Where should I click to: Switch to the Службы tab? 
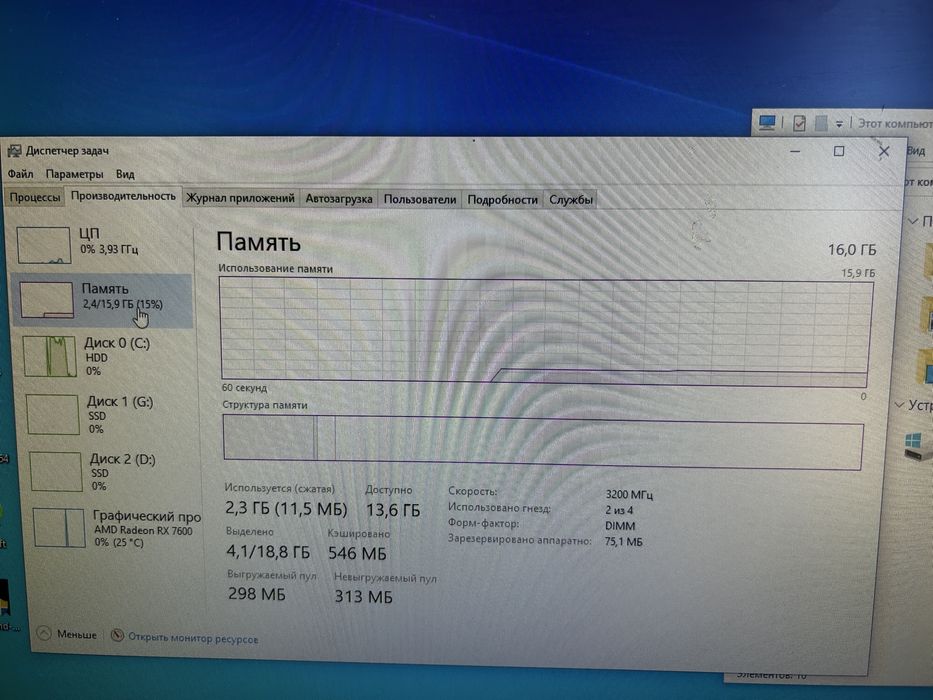571,200
